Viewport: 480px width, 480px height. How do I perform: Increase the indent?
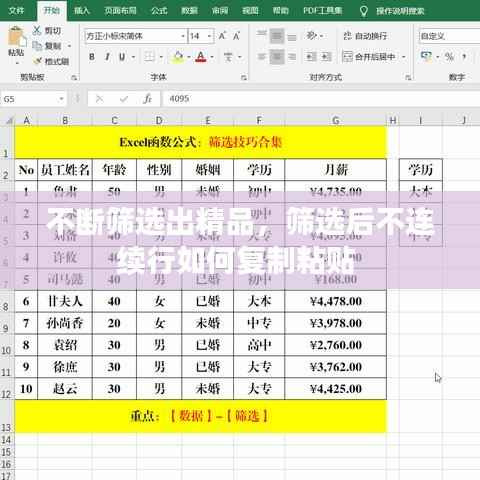tap(326, 57)
